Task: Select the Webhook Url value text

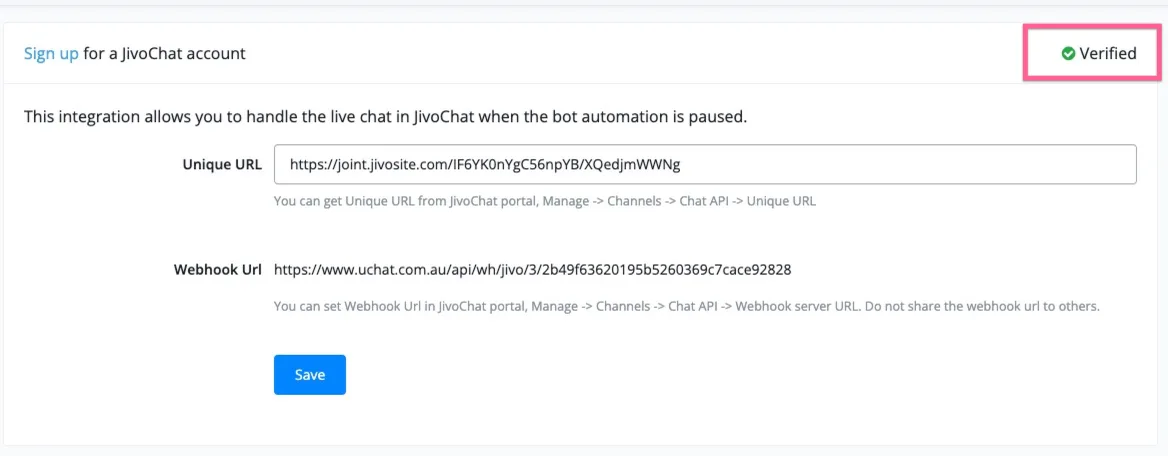Action: [x=533, y=270]
